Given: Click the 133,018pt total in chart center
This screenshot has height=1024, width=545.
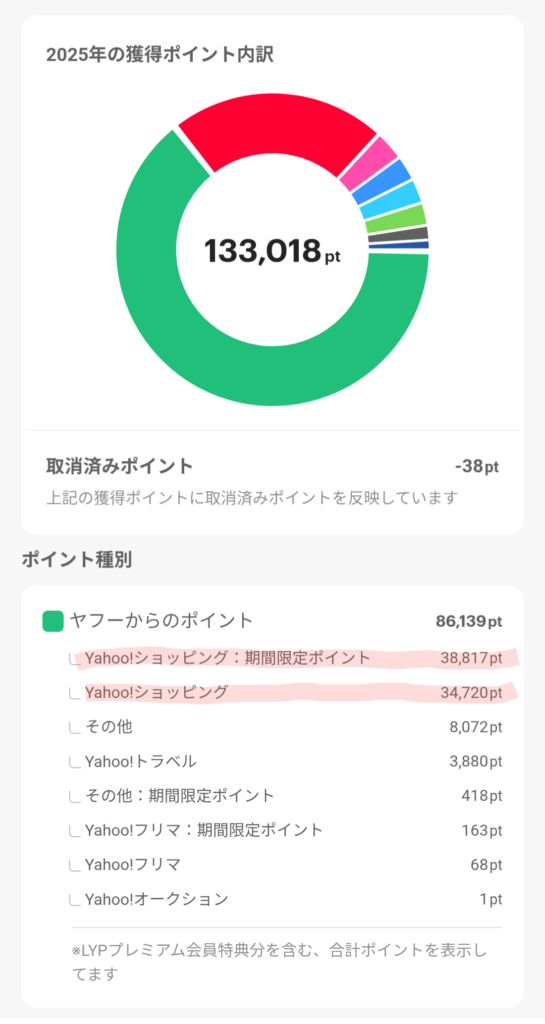Looking at the screenshot, I should click(272, 251).
